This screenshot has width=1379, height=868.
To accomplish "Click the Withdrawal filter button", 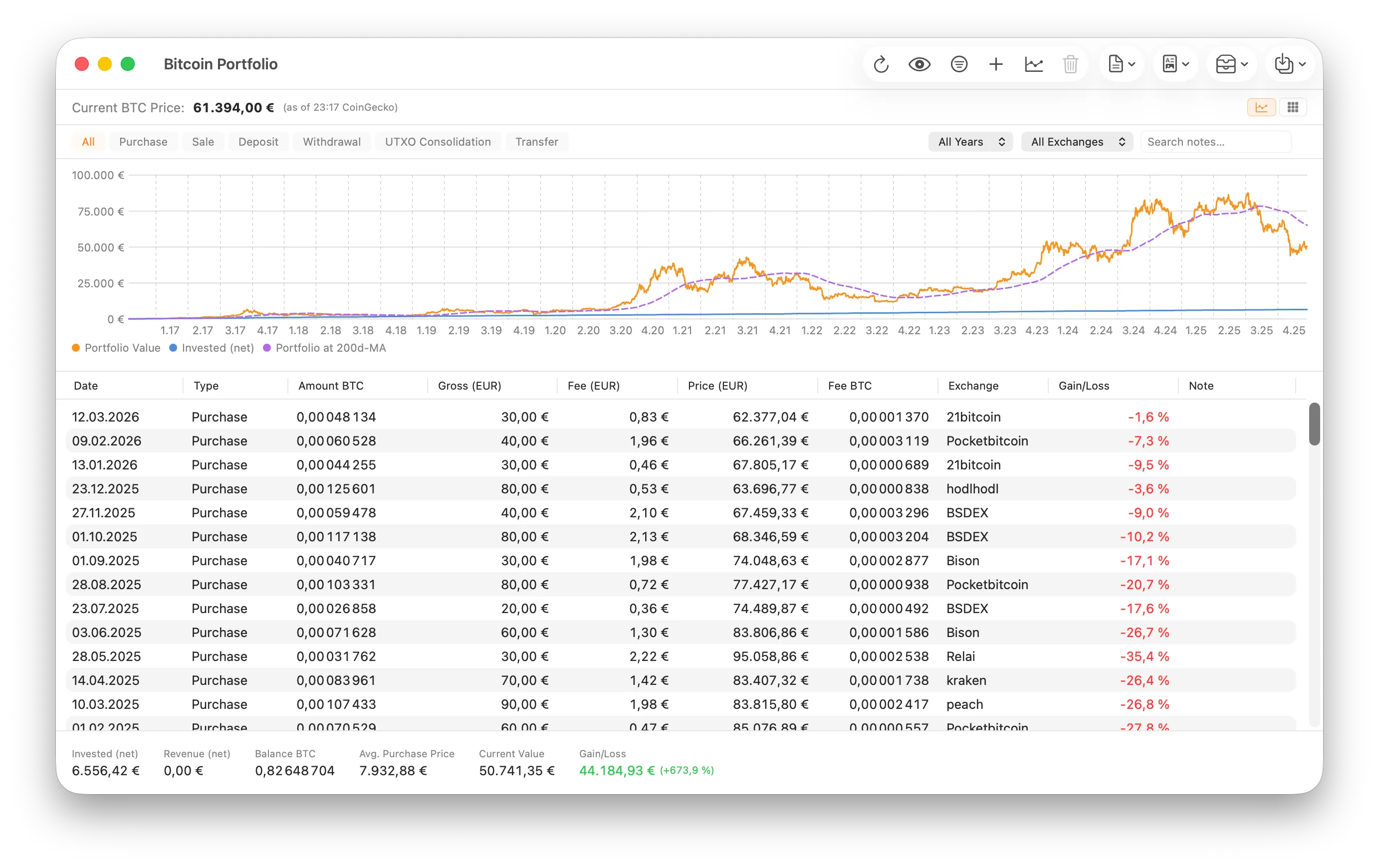I will 332,142.
